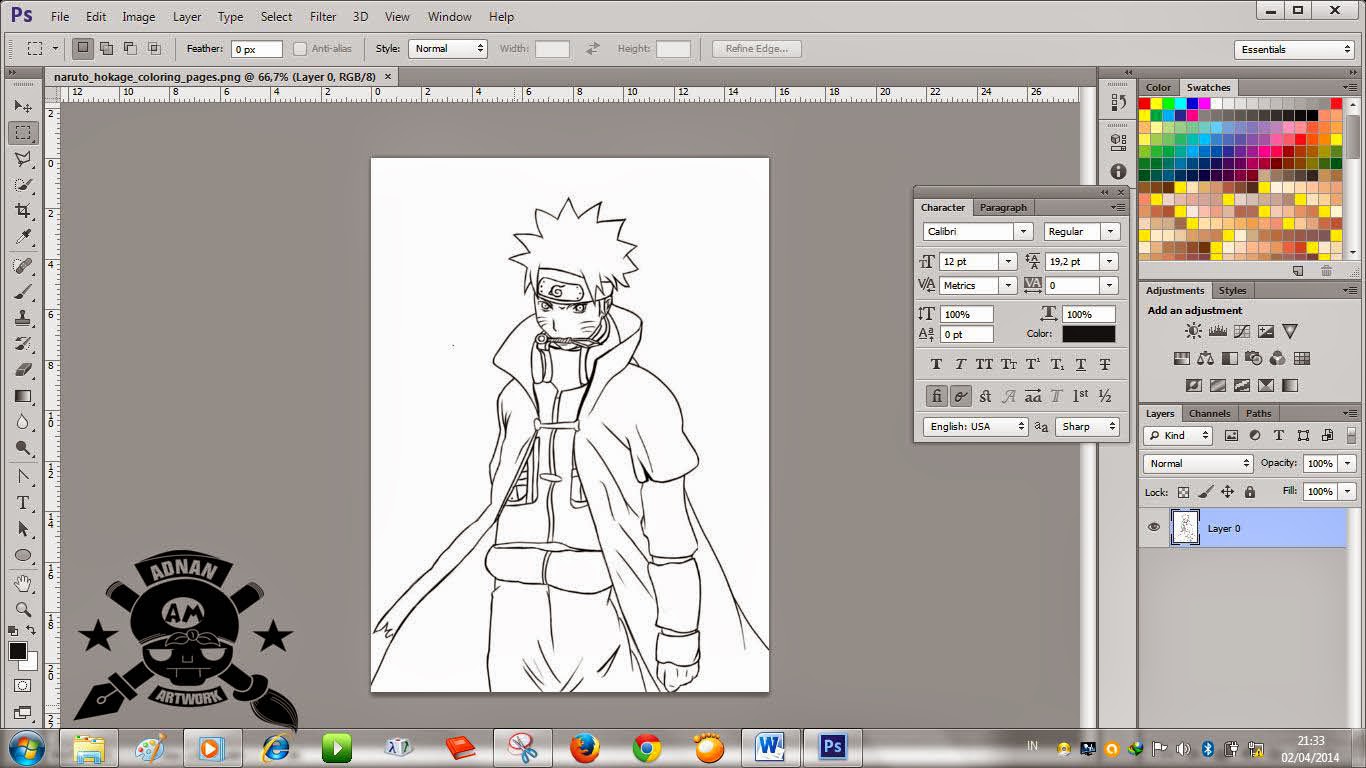This screenshot has height=768, width=1366.
Task: Select the Move tool
Action: 22,106
